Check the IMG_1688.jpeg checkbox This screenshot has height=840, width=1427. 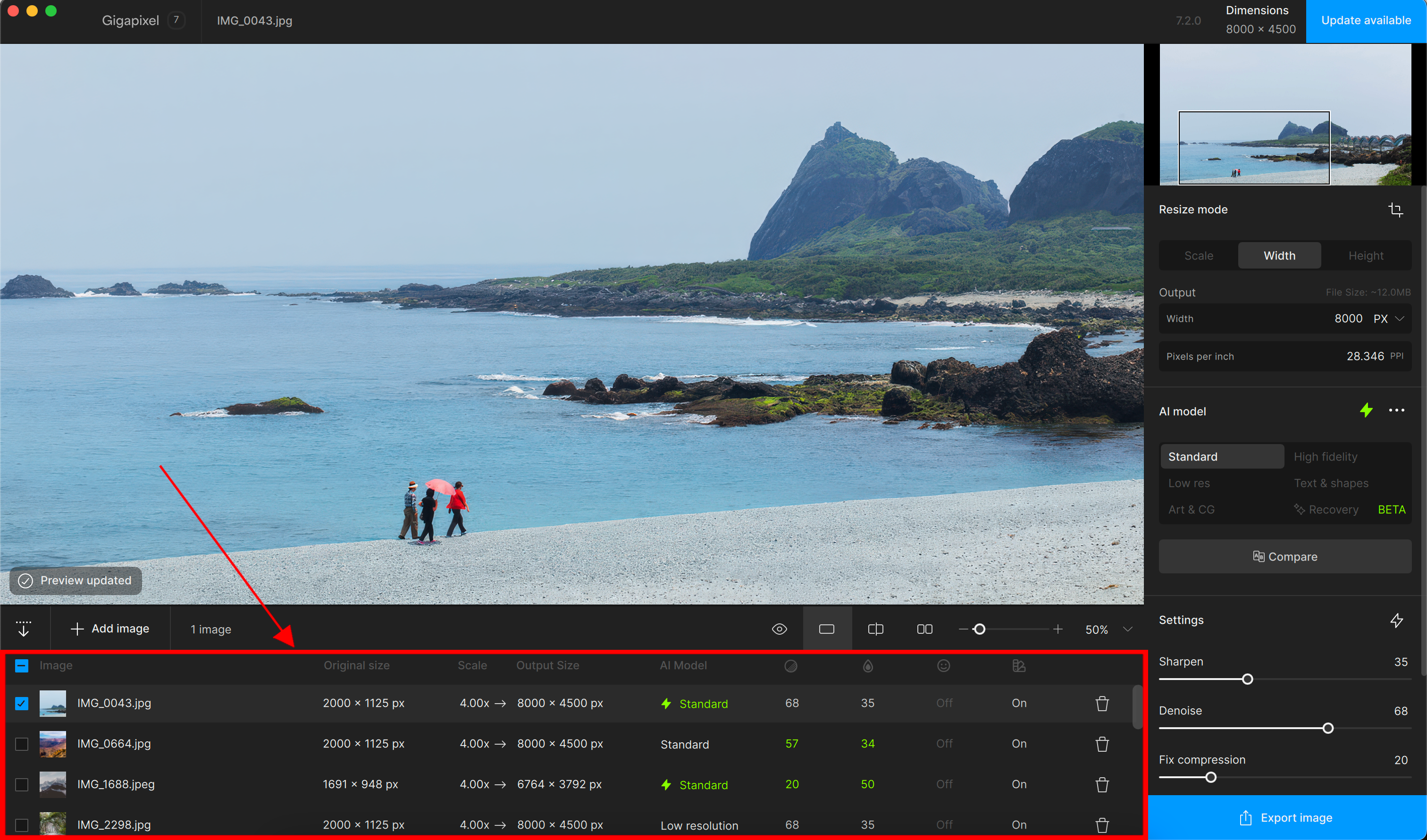click(22, 784)
